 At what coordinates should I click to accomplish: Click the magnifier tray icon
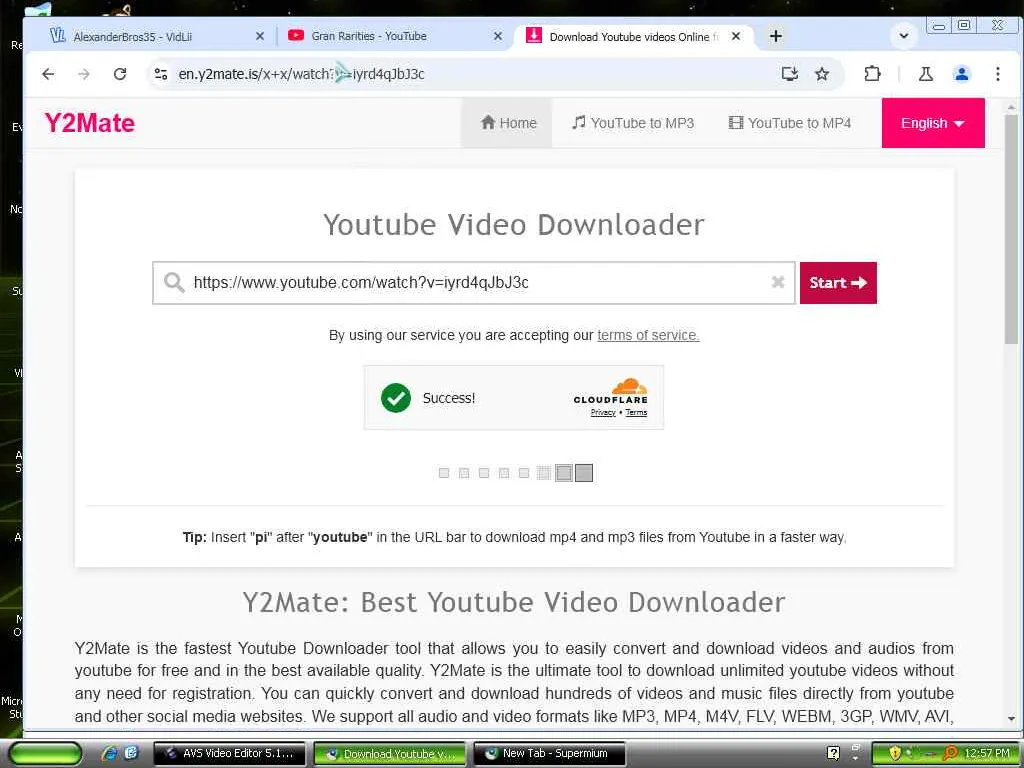click(x=950, y=754)
